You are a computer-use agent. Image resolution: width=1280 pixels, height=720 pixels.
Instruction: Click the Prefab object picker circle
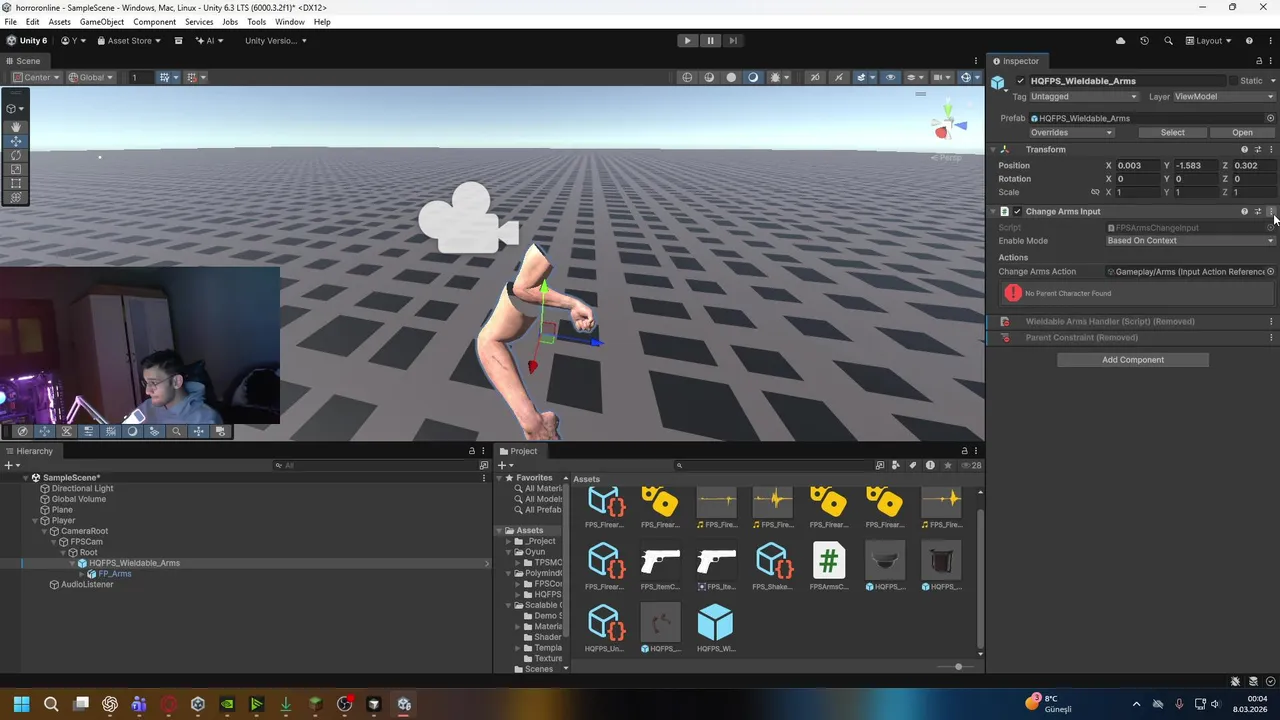coord(1271,118)
